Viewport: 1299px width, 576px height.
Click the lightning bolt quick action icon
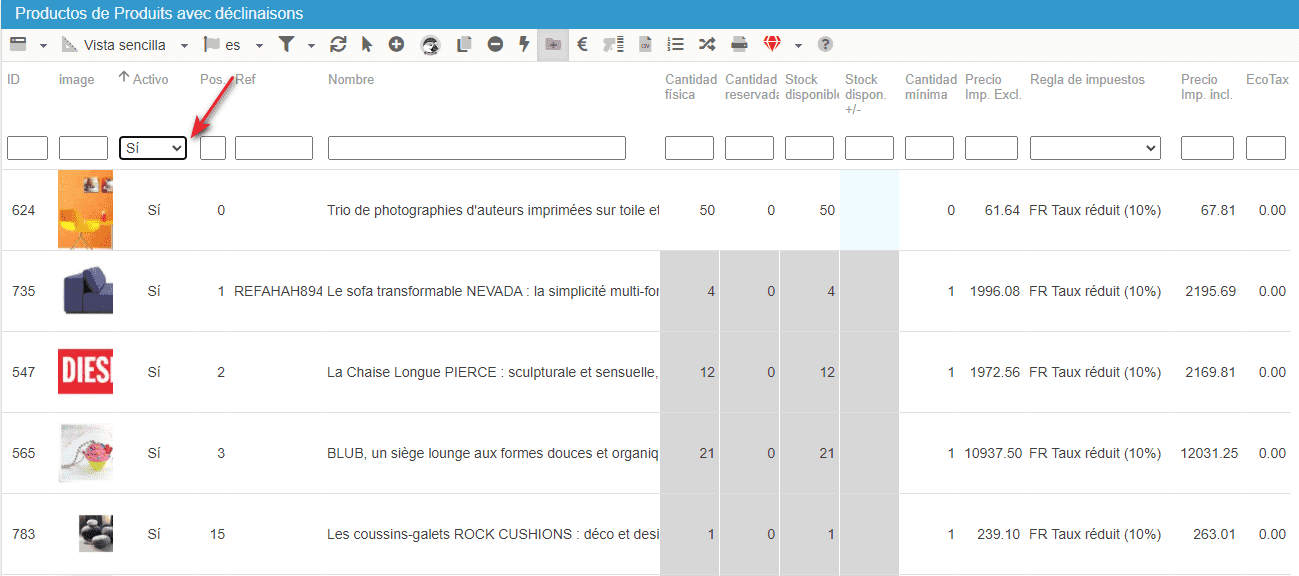coord(523,45)
